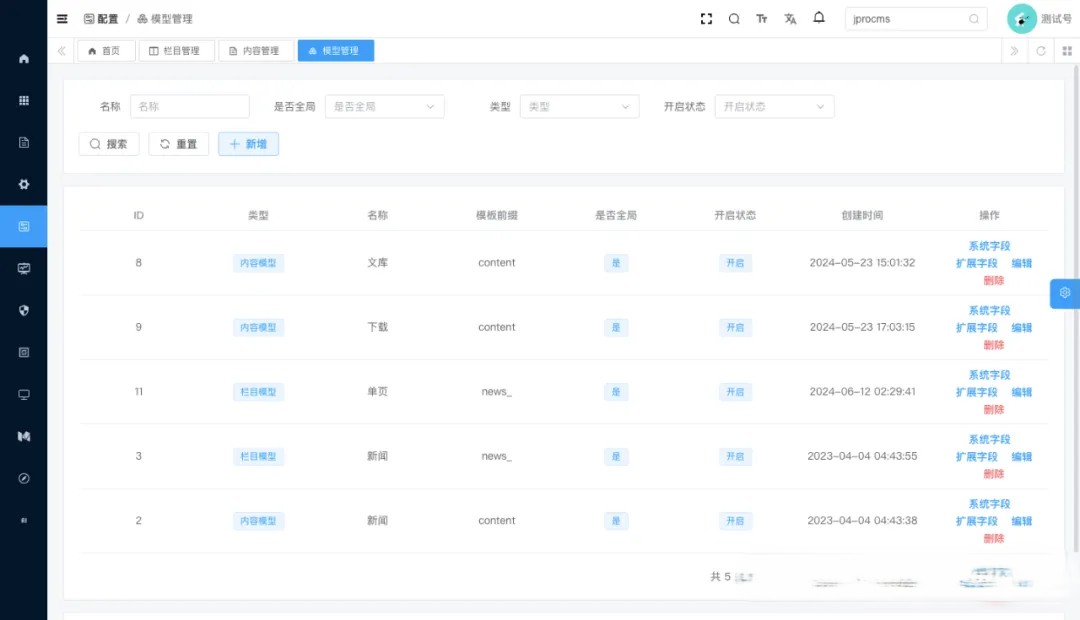The width and height of the screenshot is (1080, 620).
Task: Open the monitor chart icon in sidebar
Action: [x=24, y=269]
